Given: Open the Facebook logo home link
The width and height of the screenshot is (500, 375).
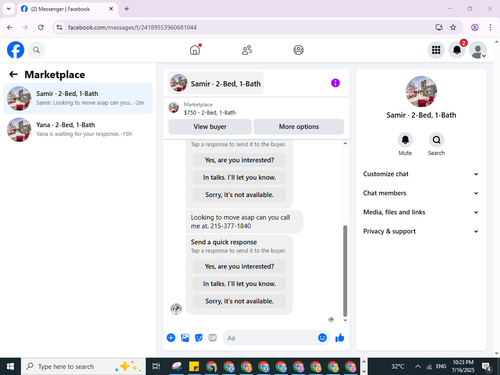Looking at the screenshot, I should (x=15, y=50).
